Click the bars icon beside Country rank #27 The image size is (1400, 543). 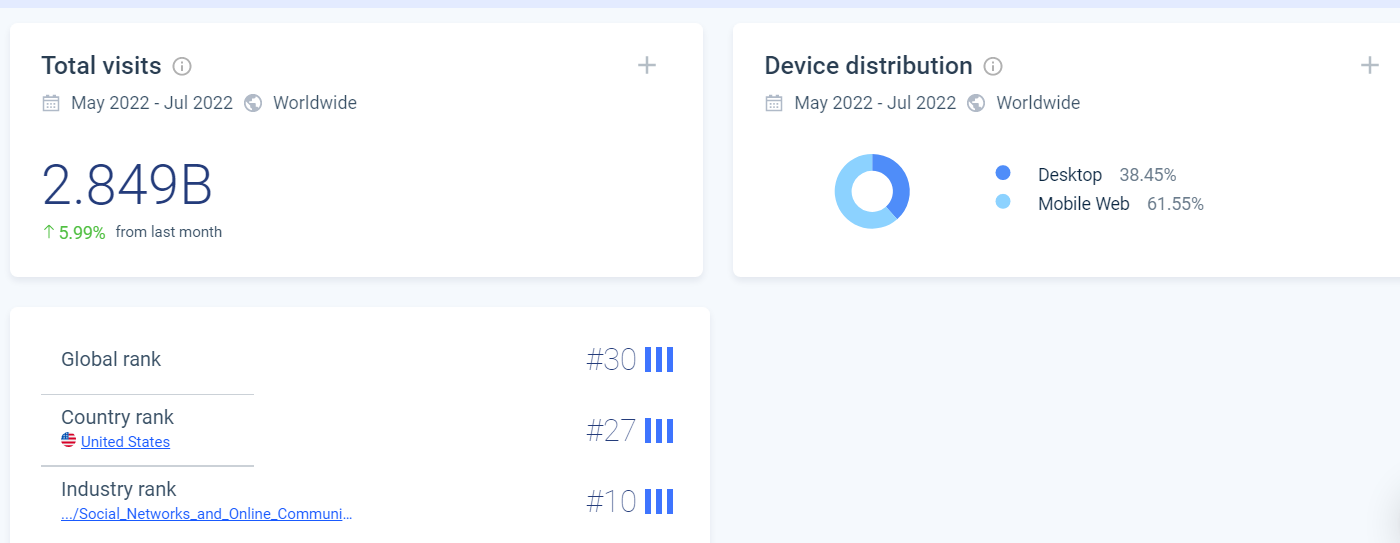[659, 431]
